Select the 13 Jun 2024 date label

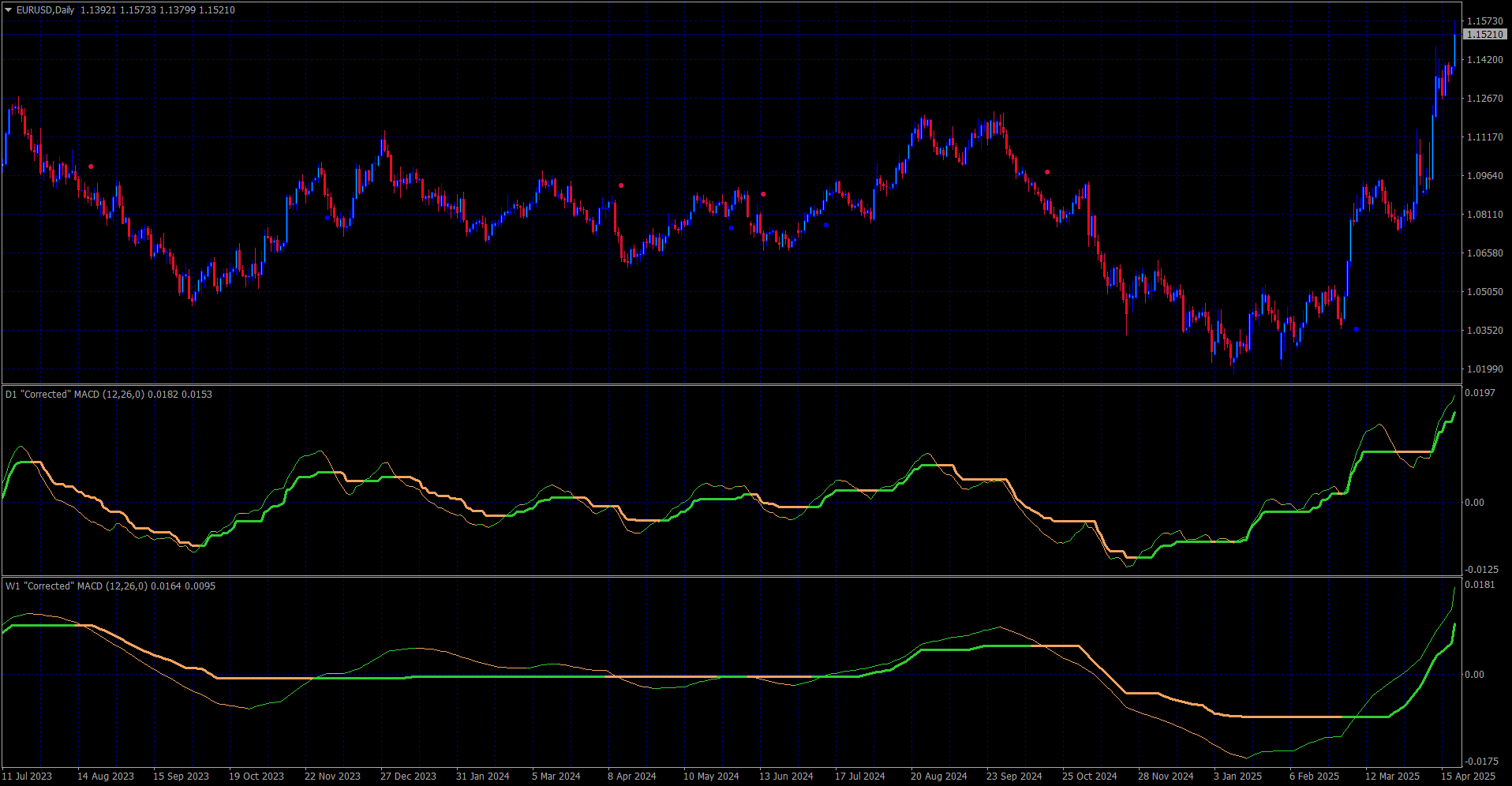[x=786, y=777]
